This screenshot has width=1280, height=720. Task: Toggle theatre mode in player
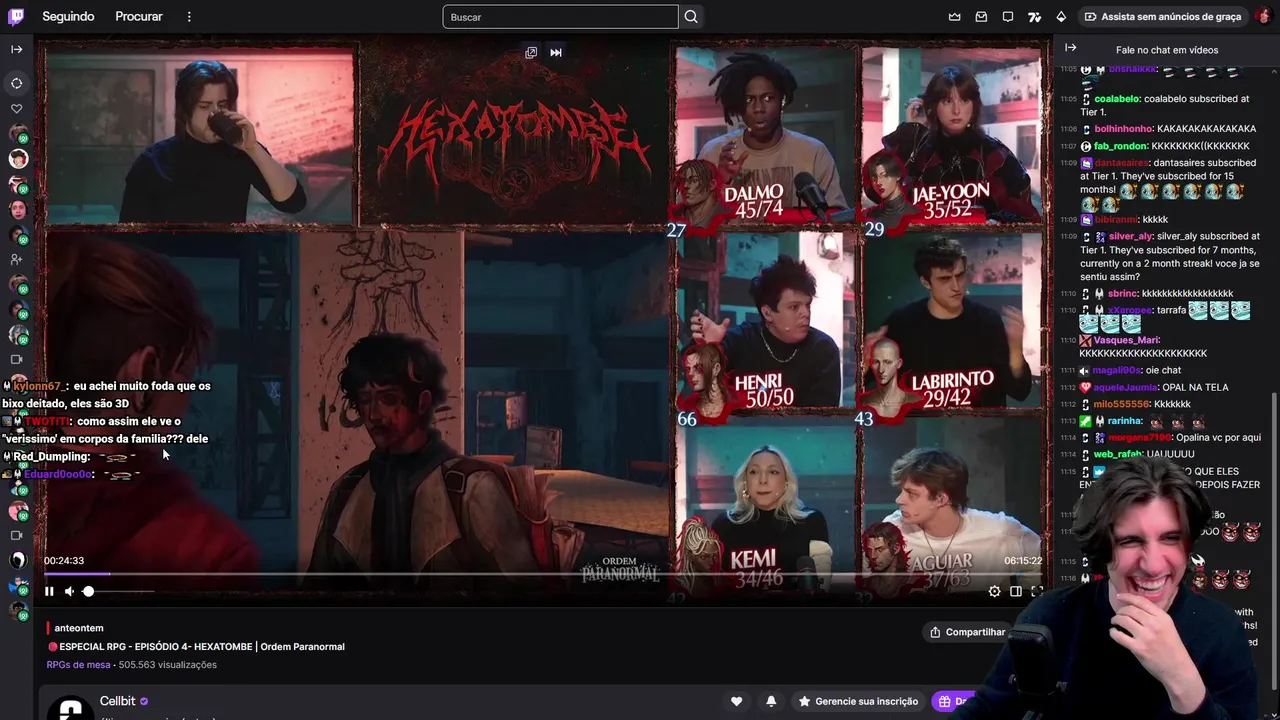pos(1015,591)
